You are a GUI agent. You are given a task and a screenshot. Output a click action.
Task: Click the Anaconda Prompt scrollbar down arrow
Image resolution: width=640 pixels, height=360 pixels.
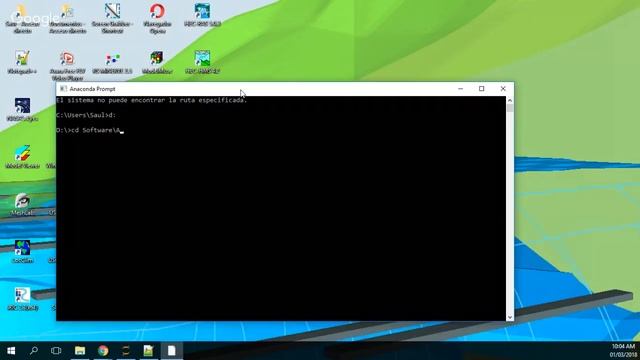(x=510, y=317)
